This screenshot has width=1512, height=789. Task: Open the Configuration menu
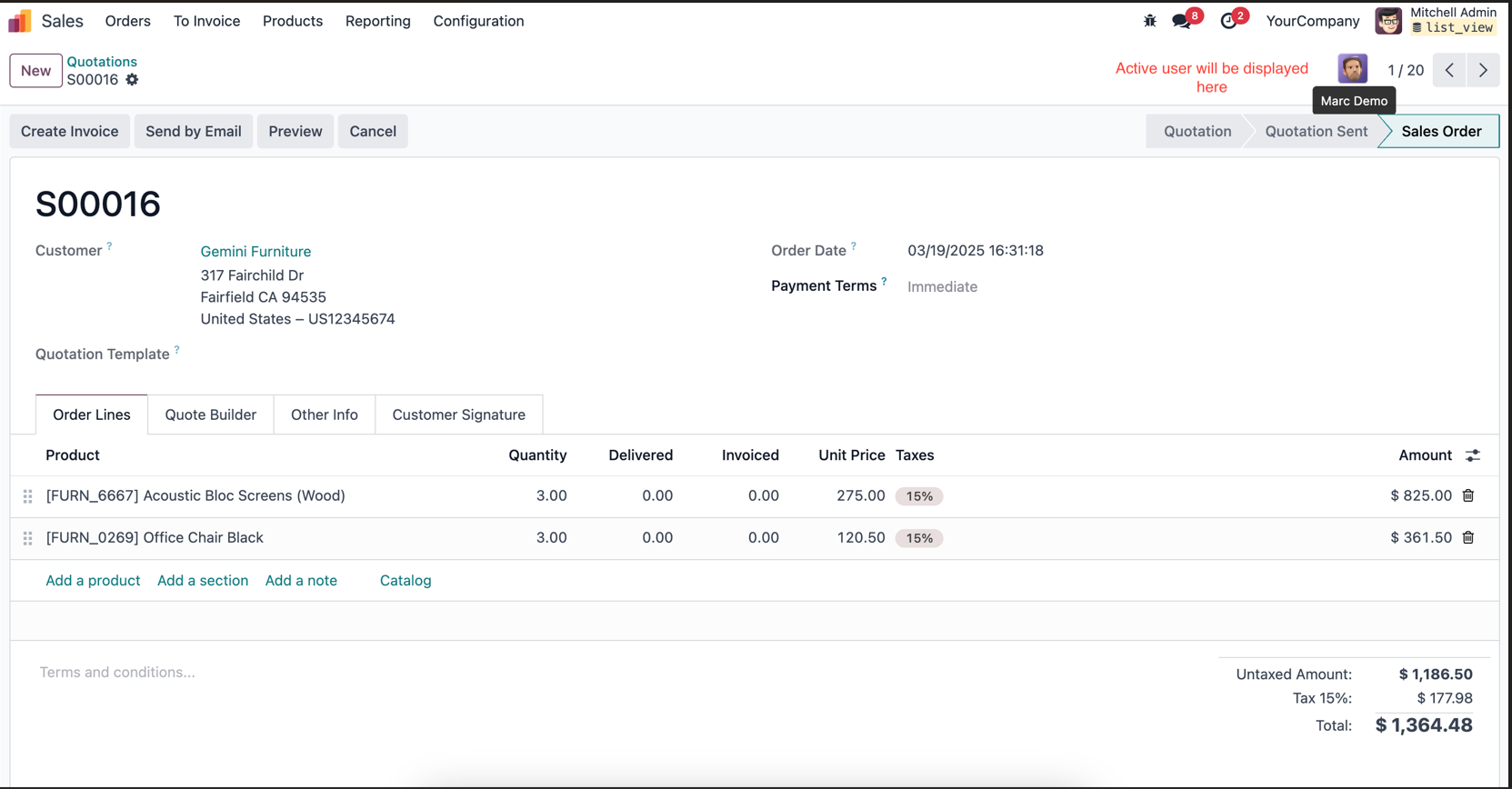pos(478,21)
